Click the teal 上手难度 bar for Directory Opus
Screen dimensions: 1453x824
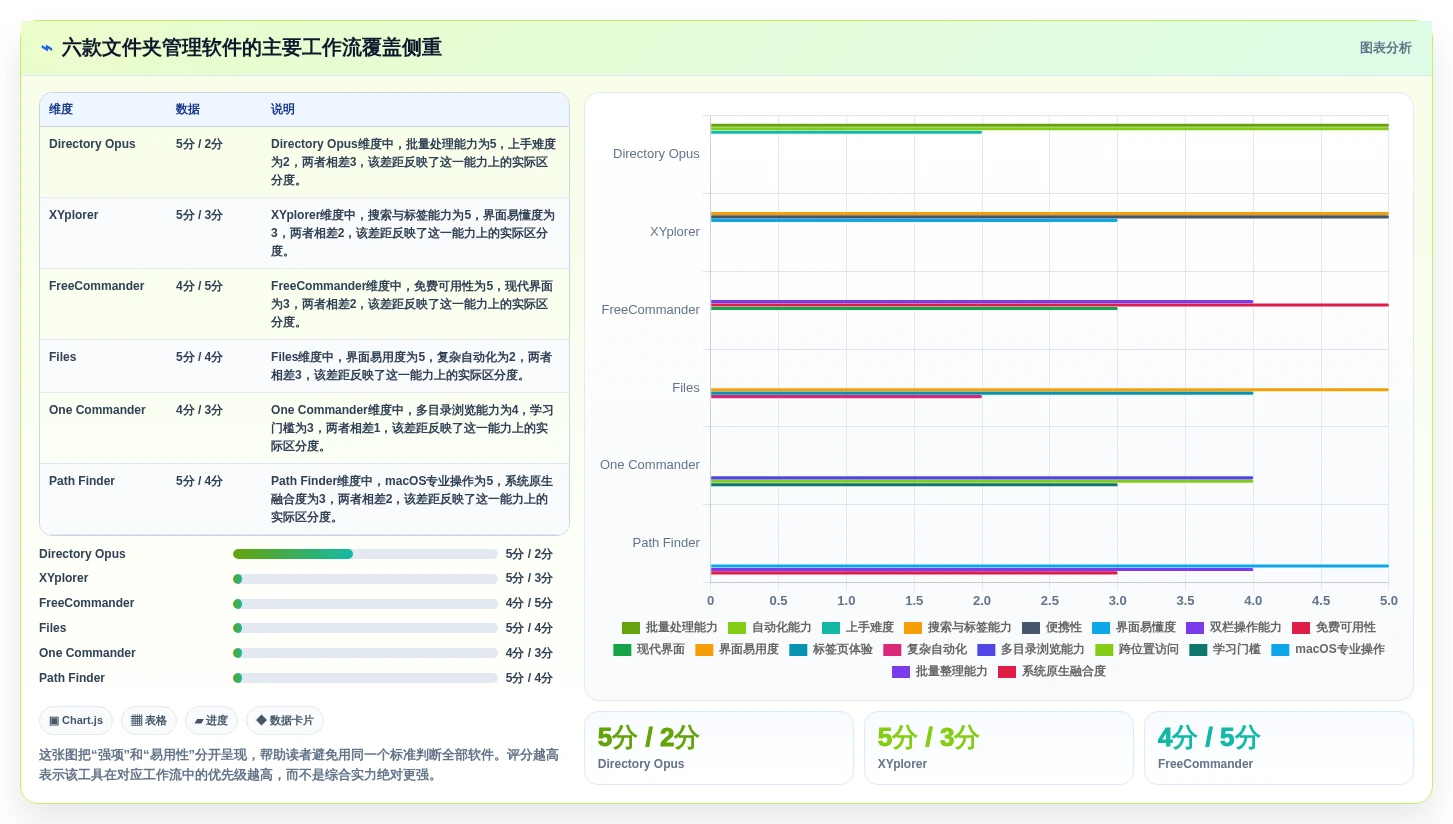846,132
